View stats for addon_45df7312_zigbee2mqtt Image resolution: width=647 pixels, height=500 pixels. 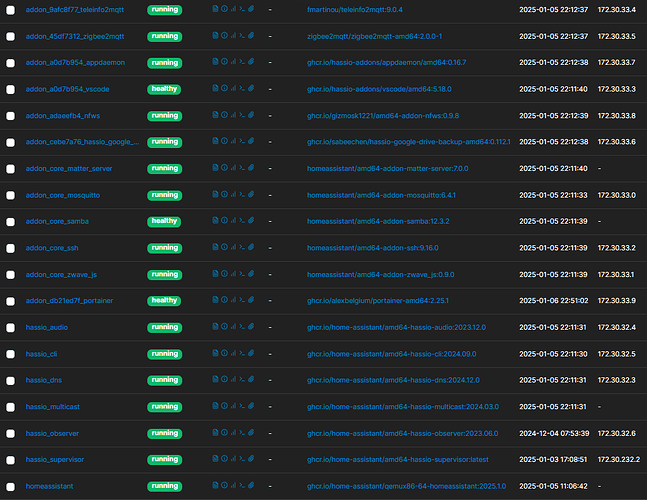pyautogui.click(x=233, y=35)
